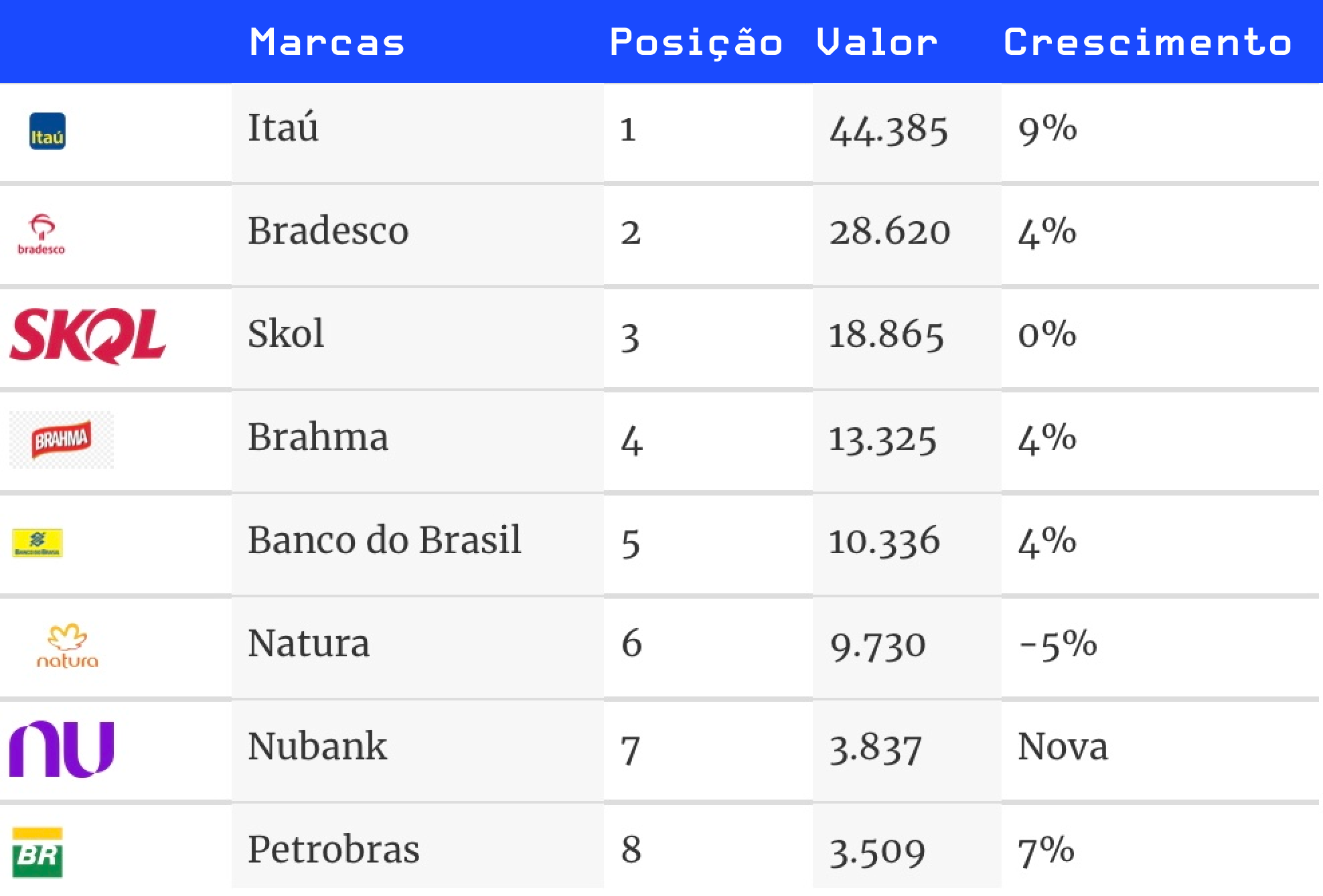Click the Banco do Brasil name cell
The image size is (1323, 896).
tap(418, 544)
